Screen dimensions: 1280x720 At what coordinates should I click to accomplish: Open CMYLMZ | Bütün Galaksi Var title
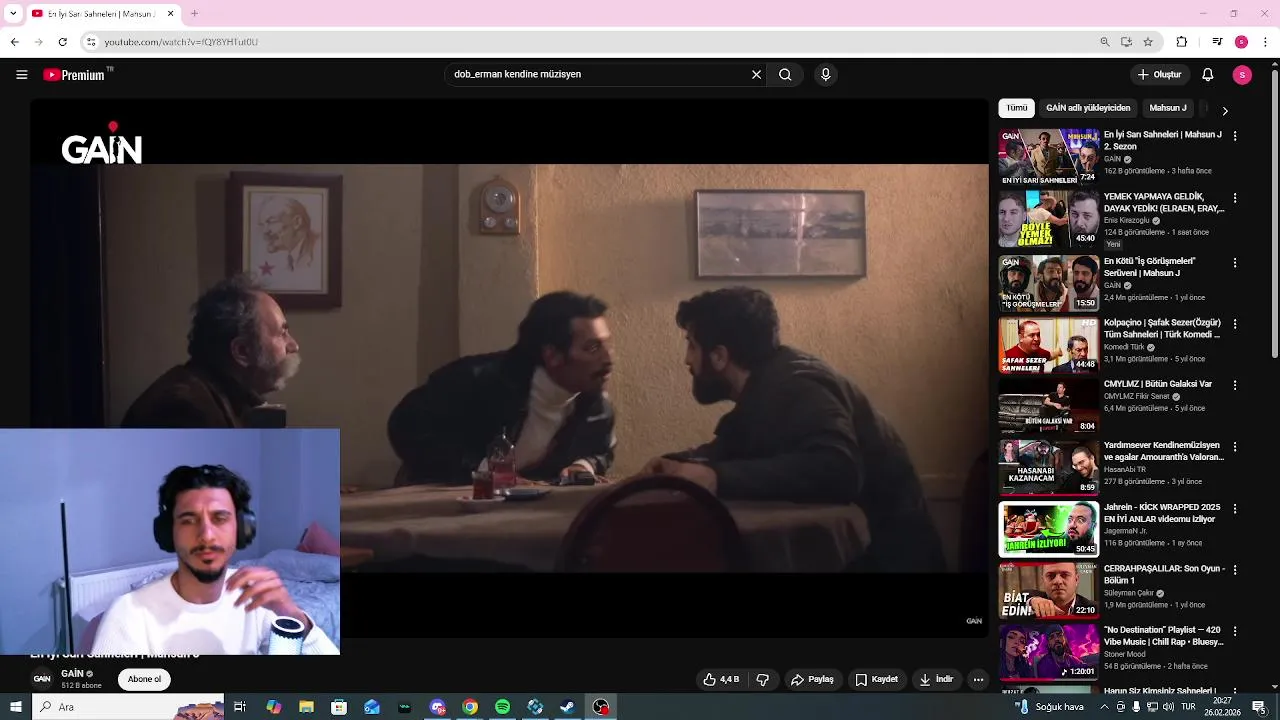click(x=1157, y=384)
